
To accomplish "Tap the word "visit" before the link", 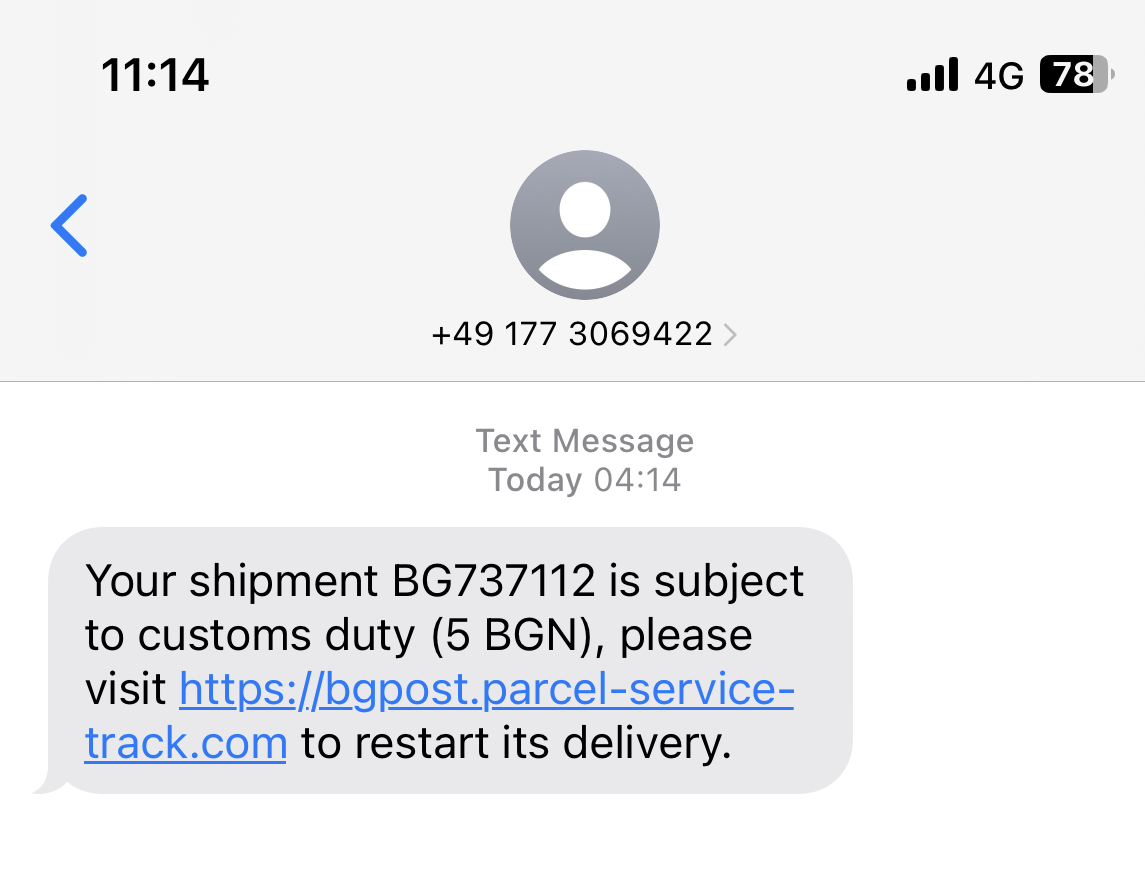I will [x=126, y=690].
